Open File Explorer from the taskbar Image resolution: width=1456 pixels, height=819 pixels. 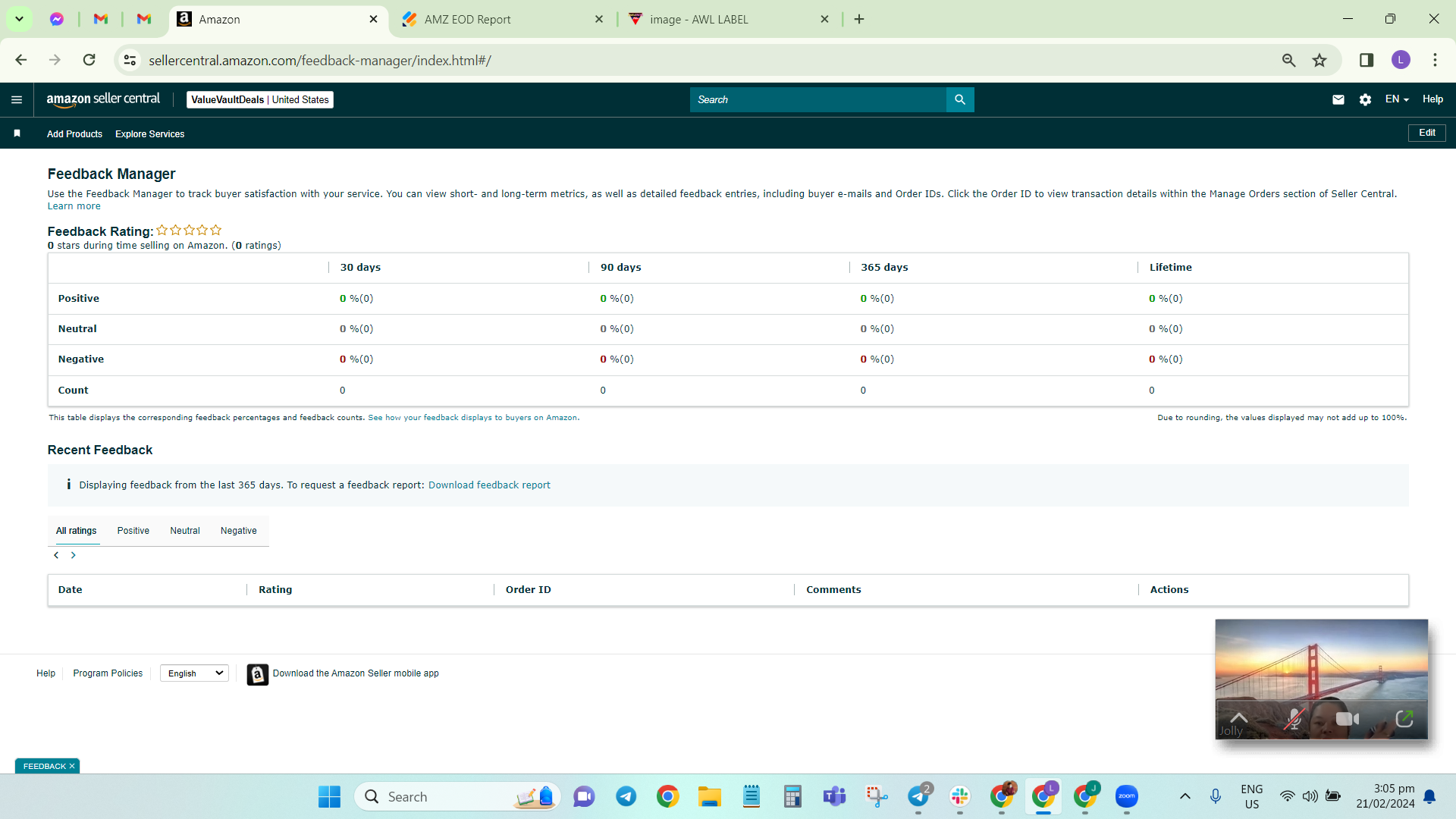[x=710, y=797]
